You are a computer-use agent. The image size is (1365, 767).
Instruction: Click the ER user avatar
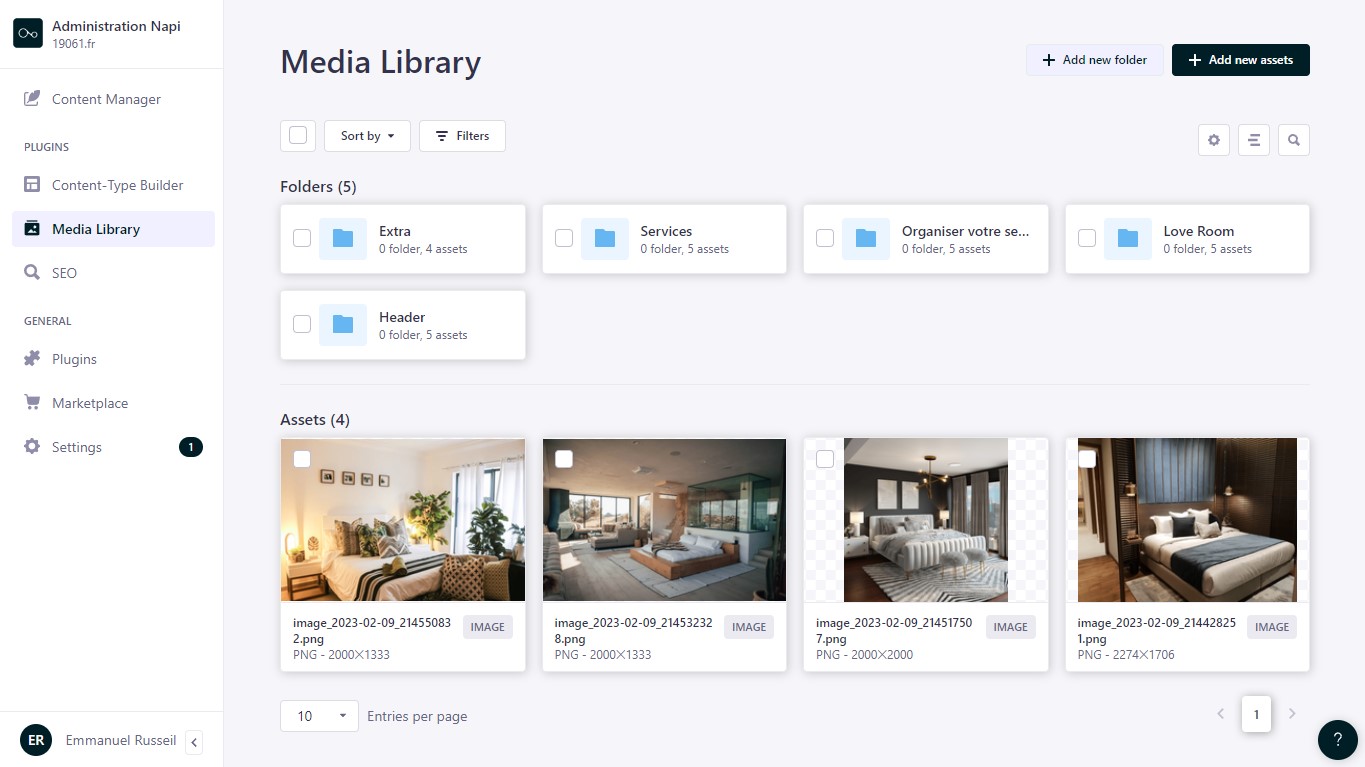point(36,740)
